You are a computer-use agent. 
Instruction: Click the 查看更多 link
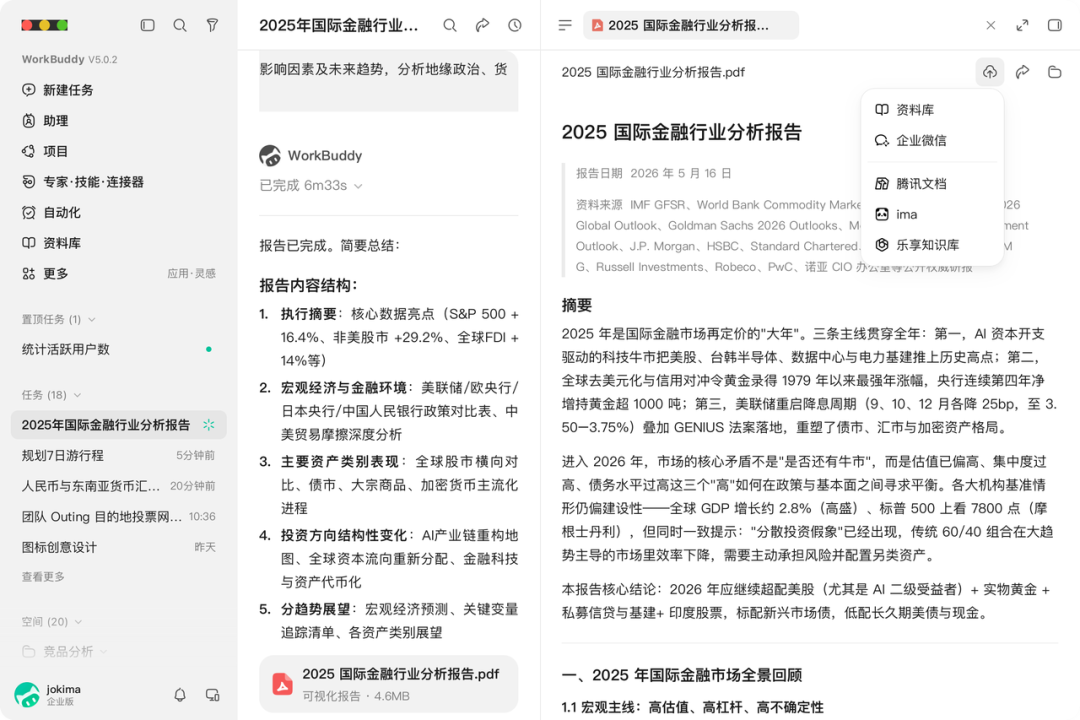click(x=43, y=577)
